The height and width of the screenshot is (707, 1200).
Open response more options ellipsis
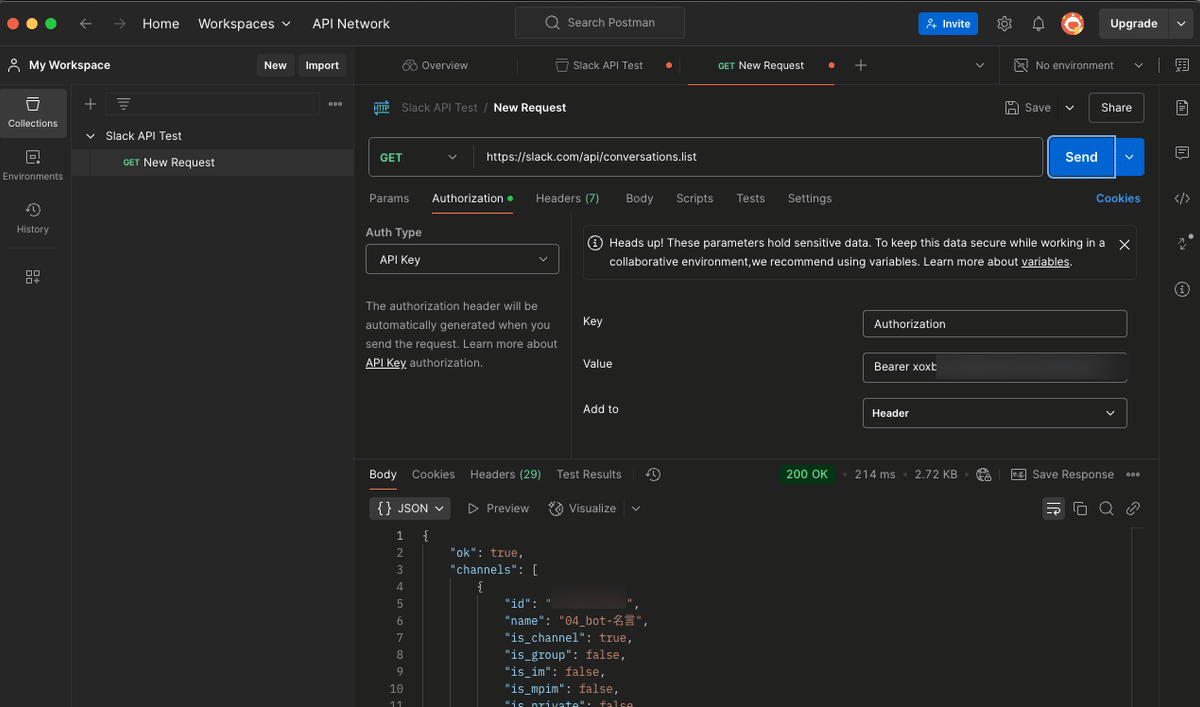[x=1133, y=475]
